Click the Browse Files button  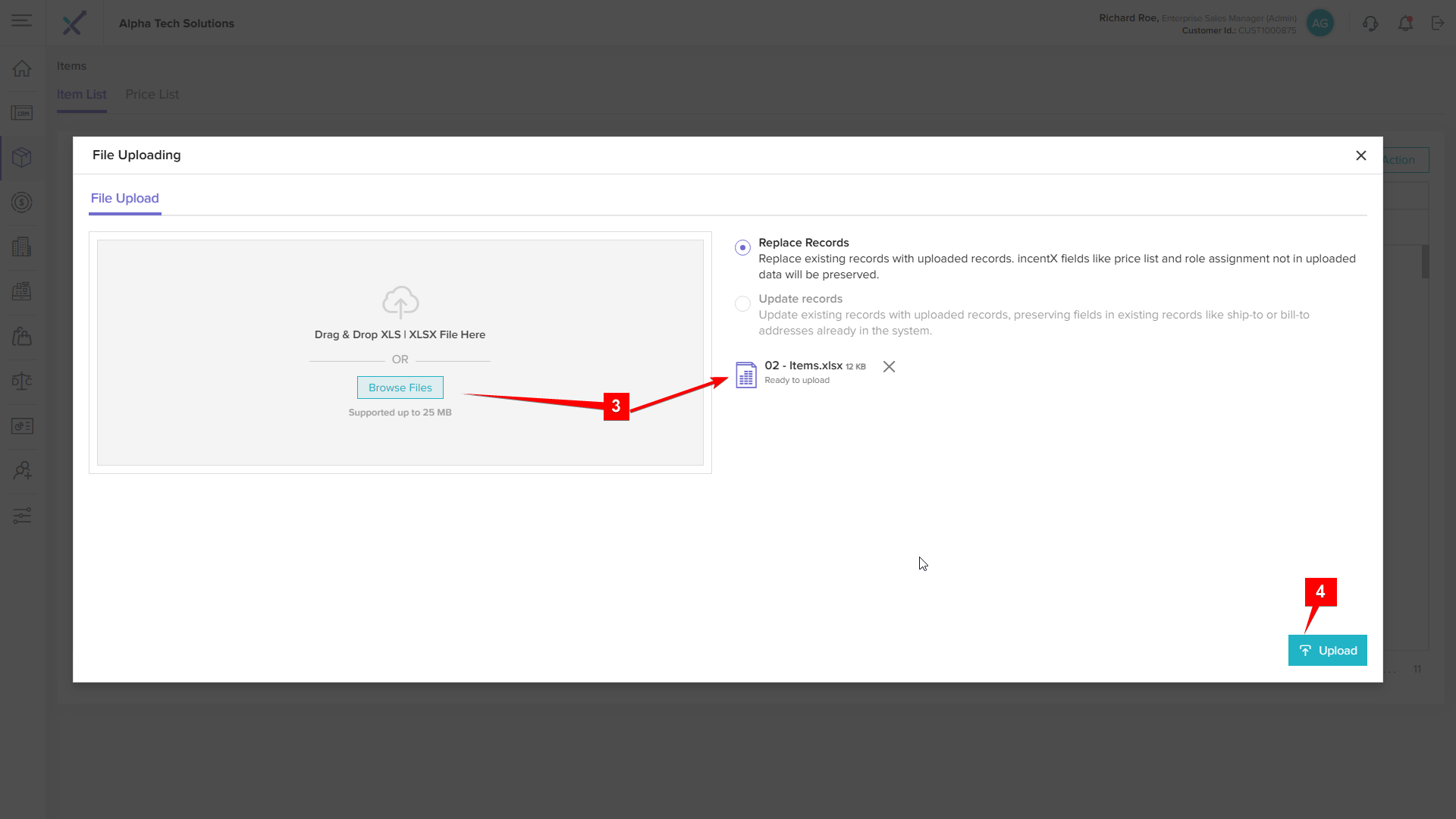click(x=400, y=388)
